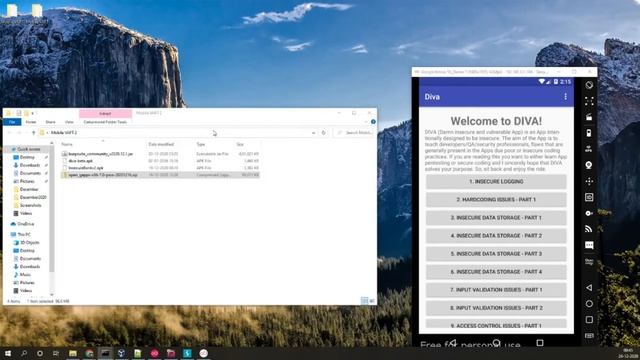The height and width of the screenshot is (360, 640).
Task: Select the open_gapps zip file row
Action: tap(160, 175)
